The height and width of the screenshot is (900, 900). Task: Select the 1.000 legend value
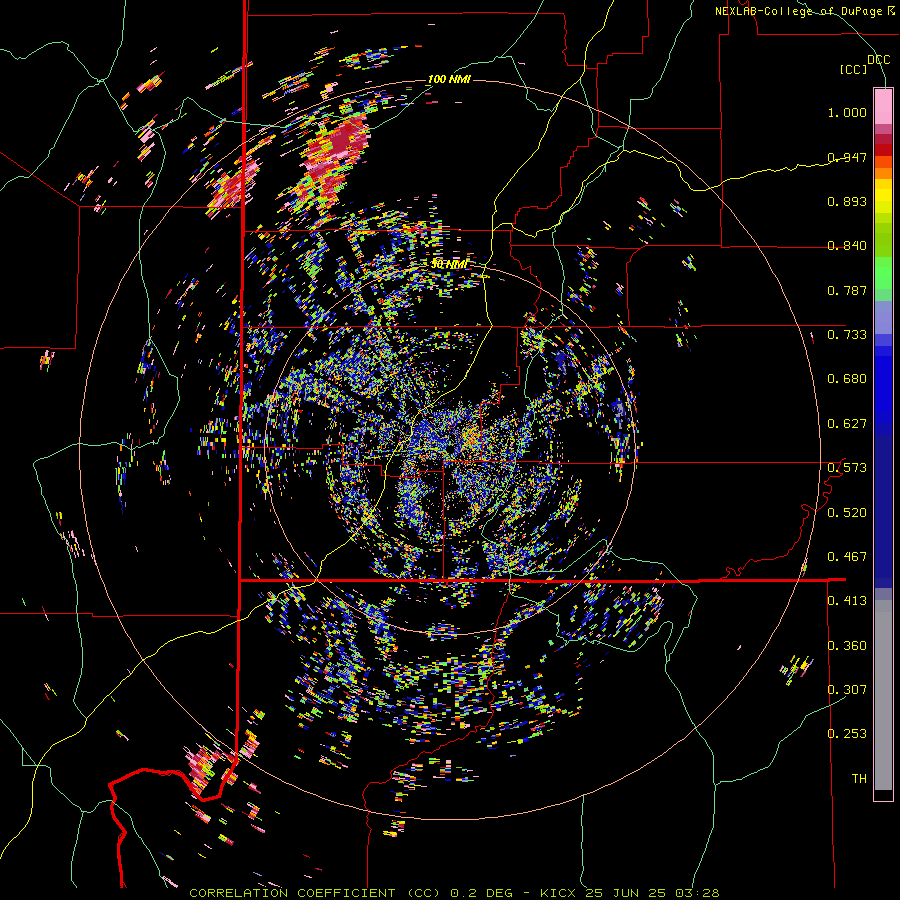[x=847, y=112]
